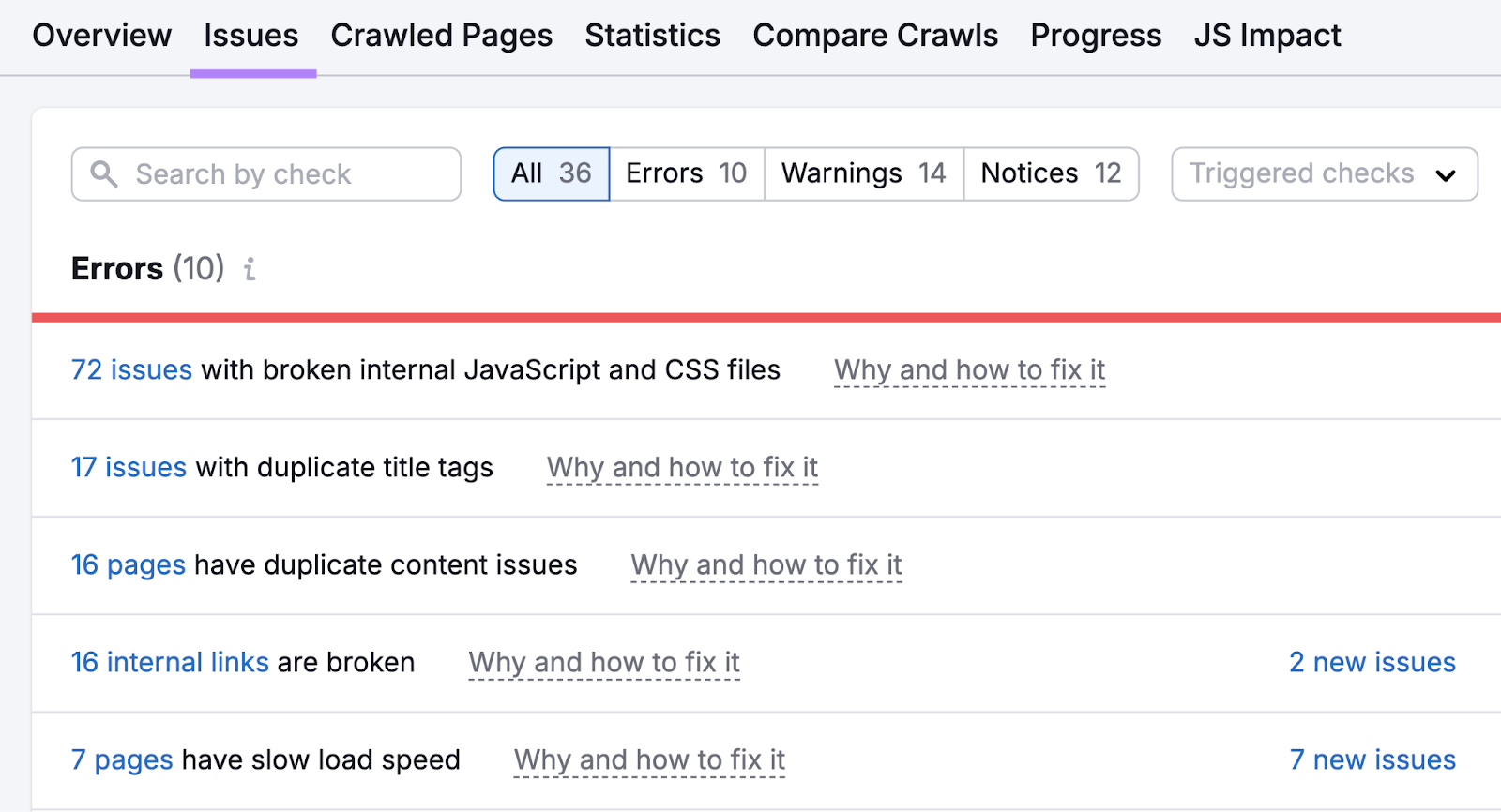The width and height of the screenshot is (1501, 812).
Task: Click 2 new issues for broken internal links
Action: [x=1372, y=662]
